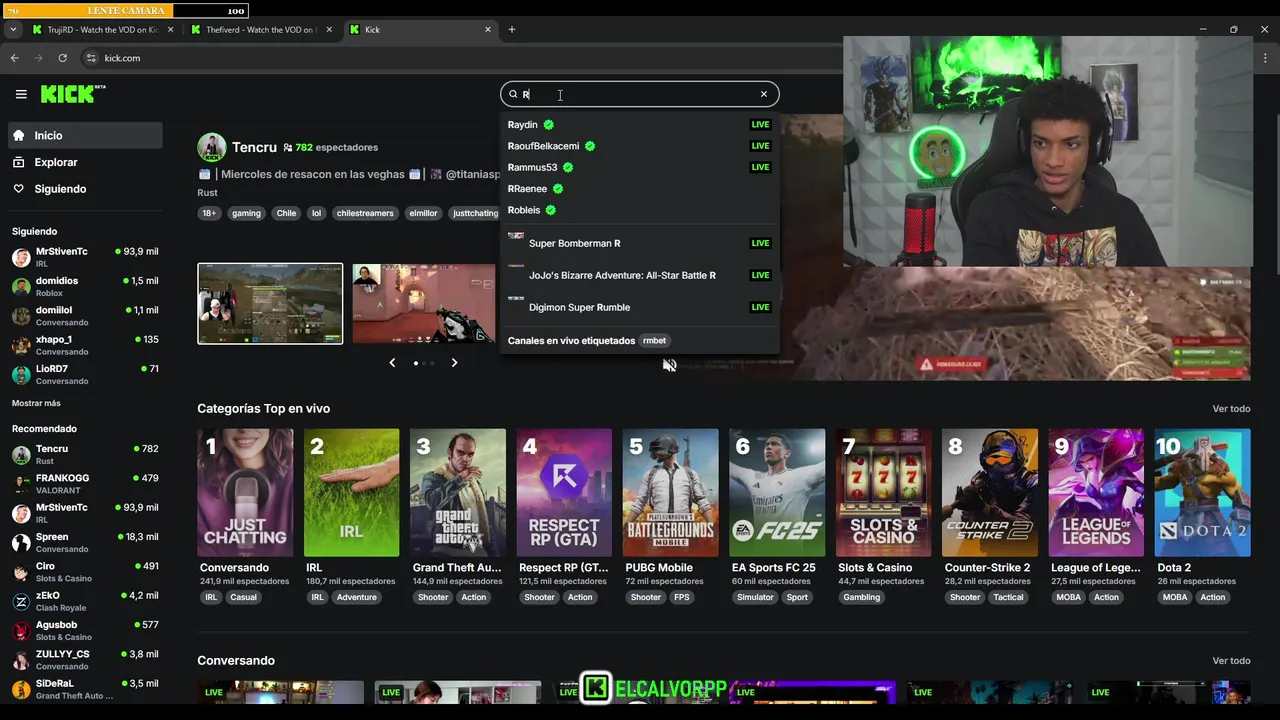
Task: Open Grand Theft Auto category card
Action: (458, 493)
